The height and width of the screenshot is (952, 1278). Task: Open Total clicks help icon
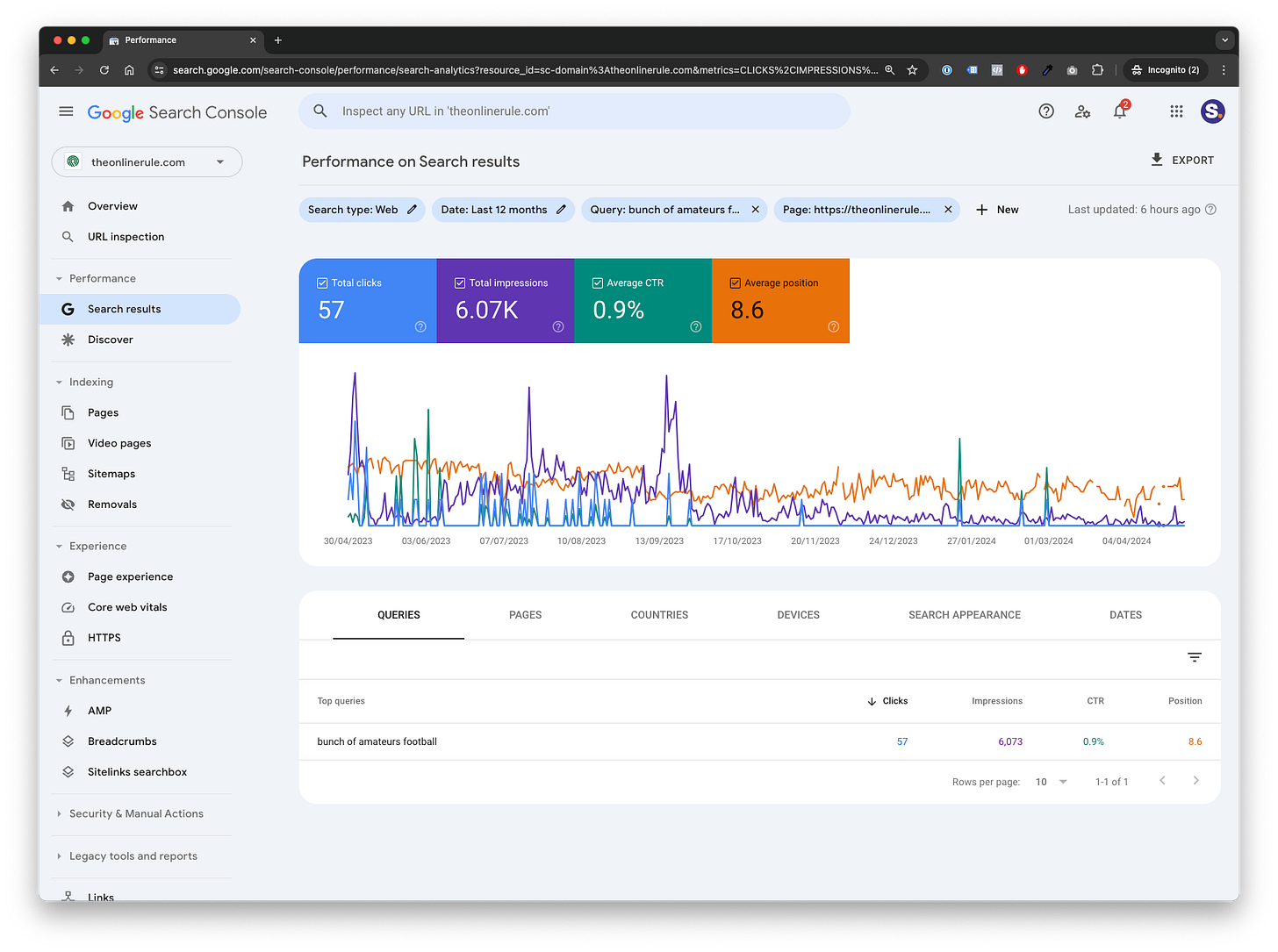[x=420, y=326]
